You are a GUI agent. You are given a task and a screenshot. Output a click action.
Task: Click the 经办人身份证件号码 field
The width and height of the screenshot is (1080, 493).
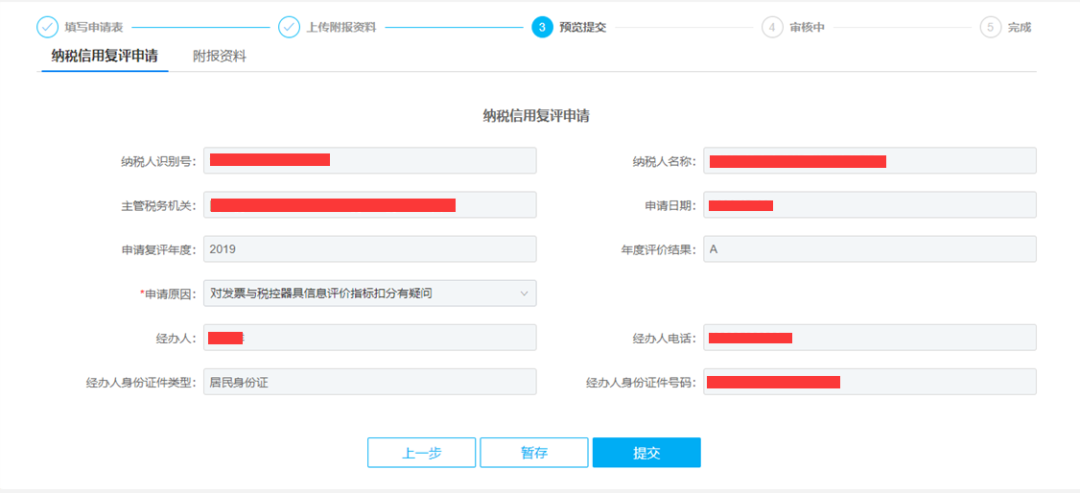point(870,381)
